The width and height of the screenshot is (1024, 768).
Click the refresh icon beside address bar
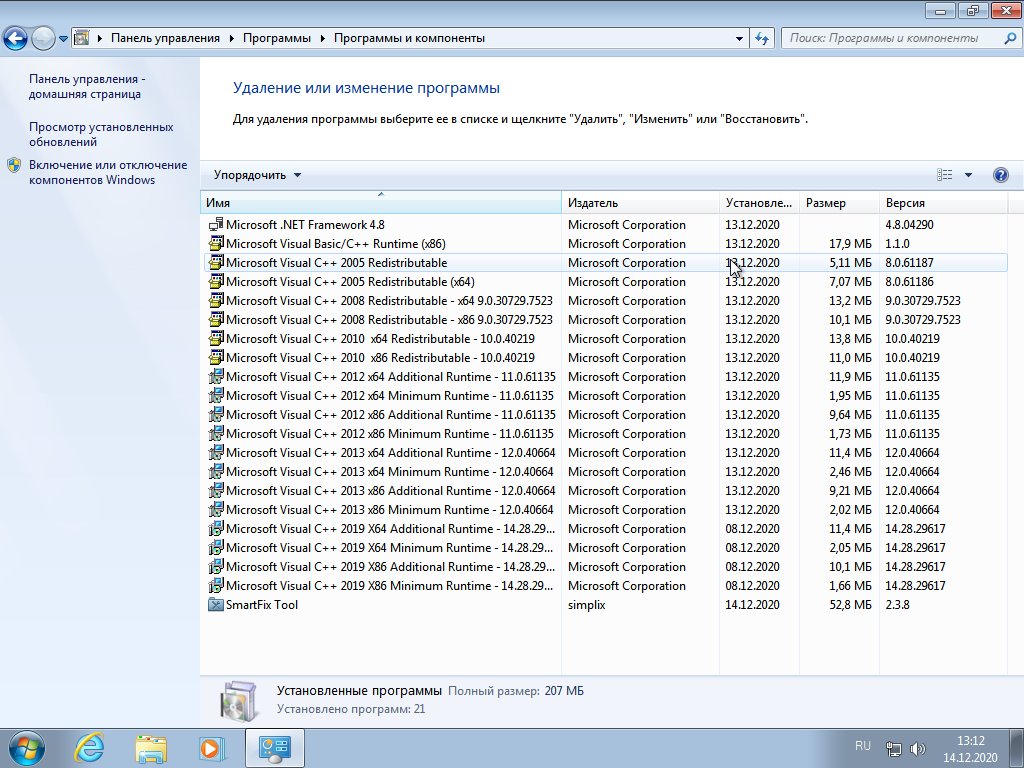[762, 38]
